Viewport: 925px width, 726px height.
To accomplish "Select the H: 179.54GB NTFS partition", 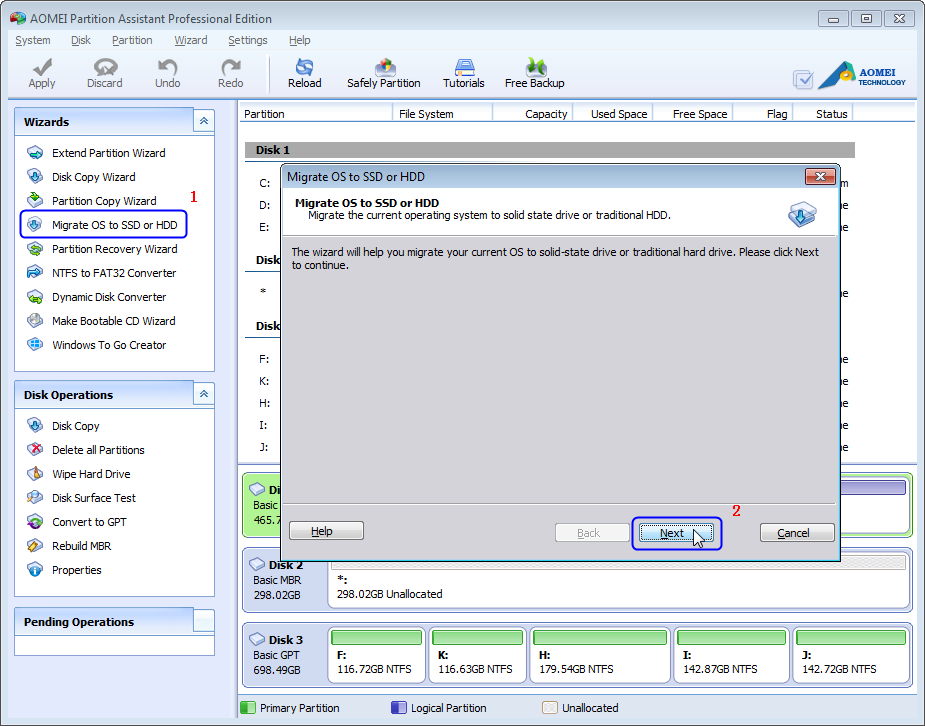I will 600,655.
